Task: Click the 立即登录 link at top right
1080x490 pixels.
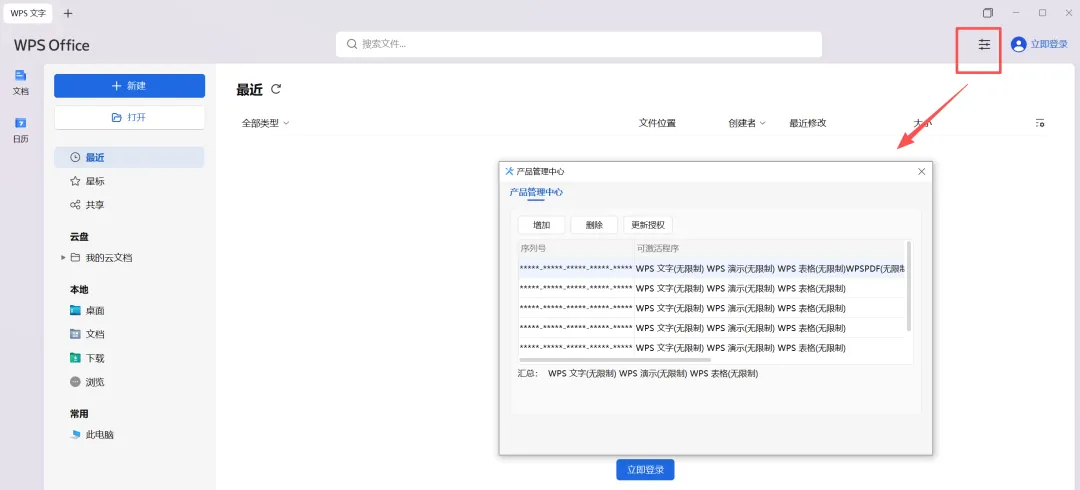Action: pos(1048,44)
